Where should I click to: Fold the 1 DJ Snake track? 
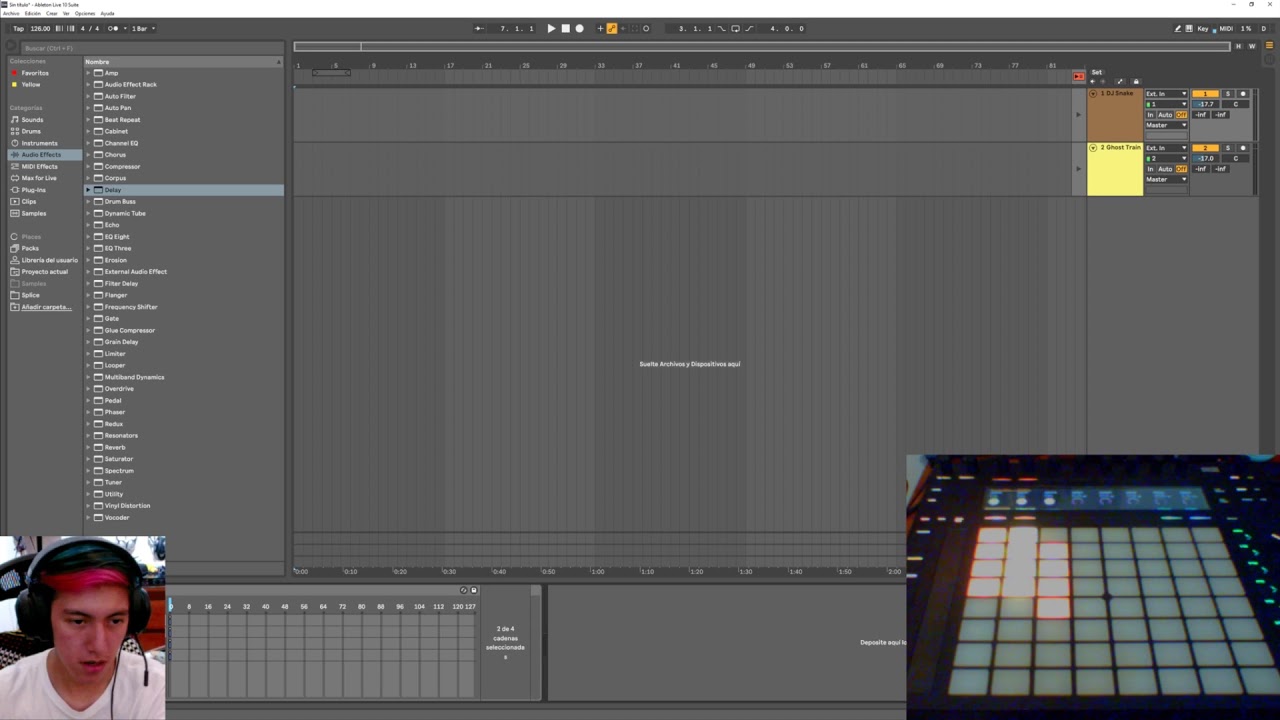1093,93
